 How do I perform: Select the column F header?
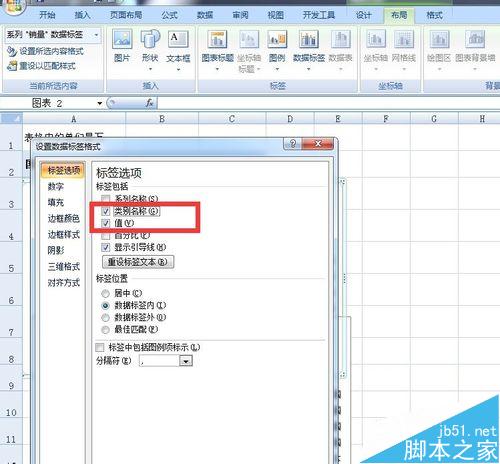pos(386,119)
